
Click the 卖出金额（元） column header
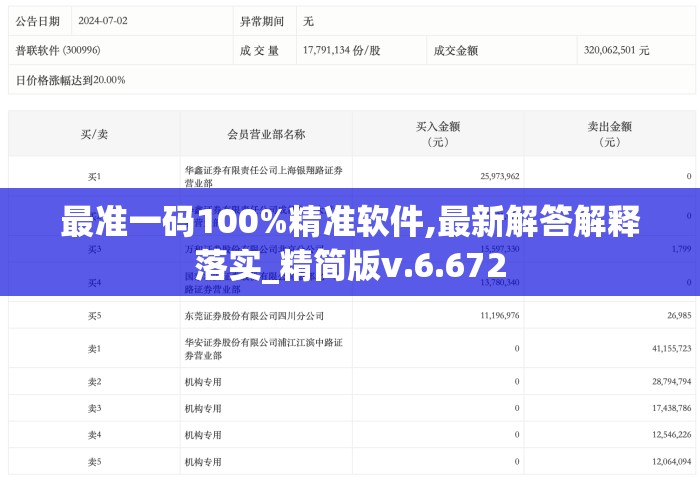click(x=610, y=134)
